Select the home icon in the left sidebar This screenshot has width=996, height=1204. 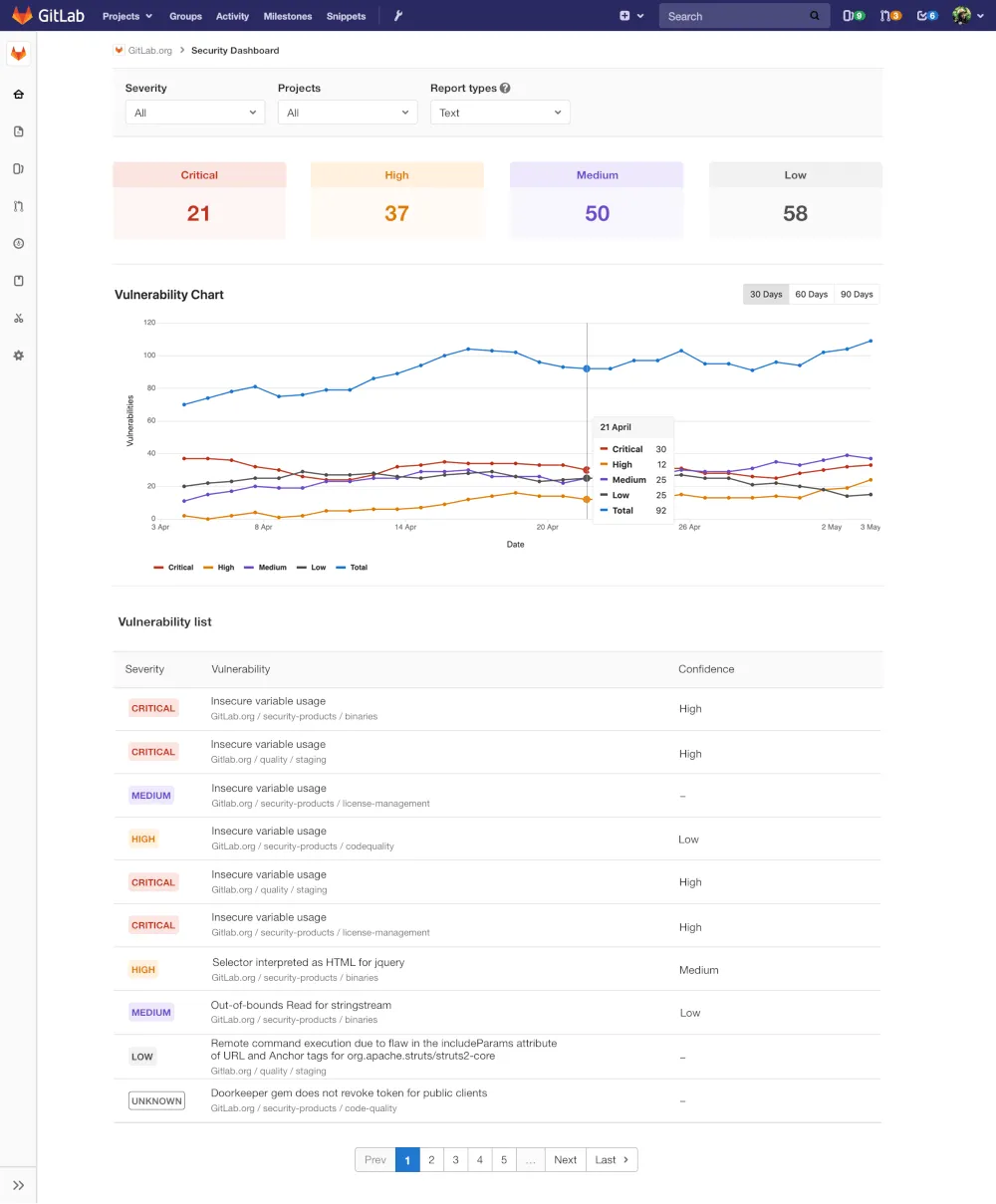tap(18, 94)
